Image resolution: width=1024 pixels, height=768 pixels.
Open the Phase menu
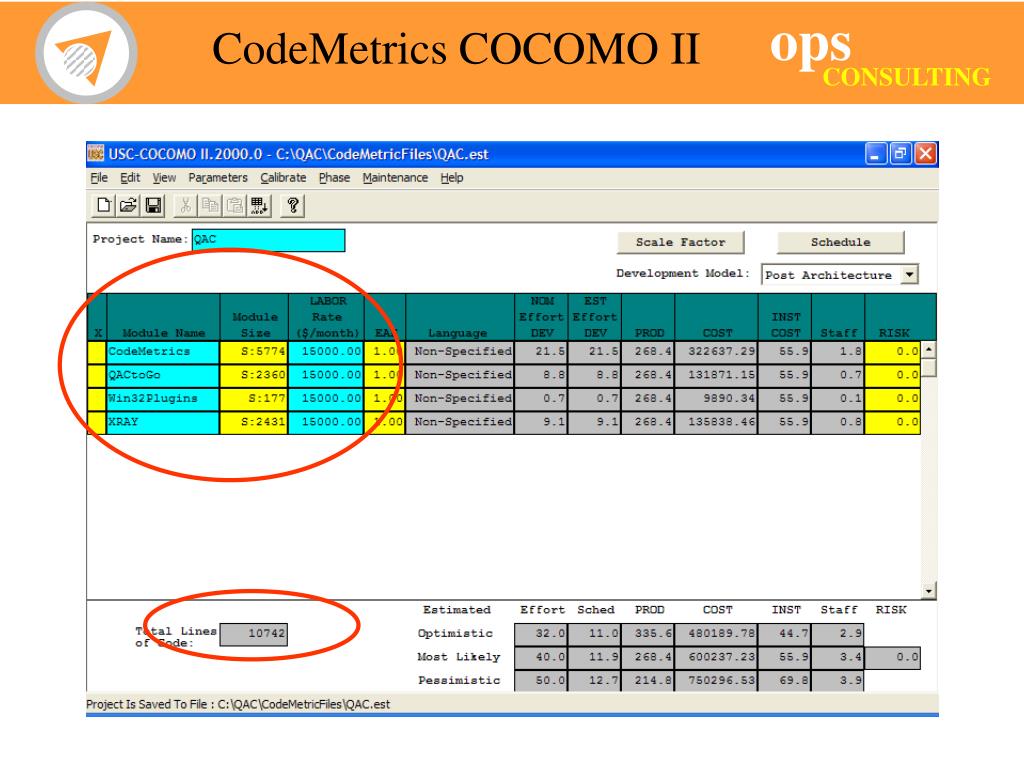[334, 178]
